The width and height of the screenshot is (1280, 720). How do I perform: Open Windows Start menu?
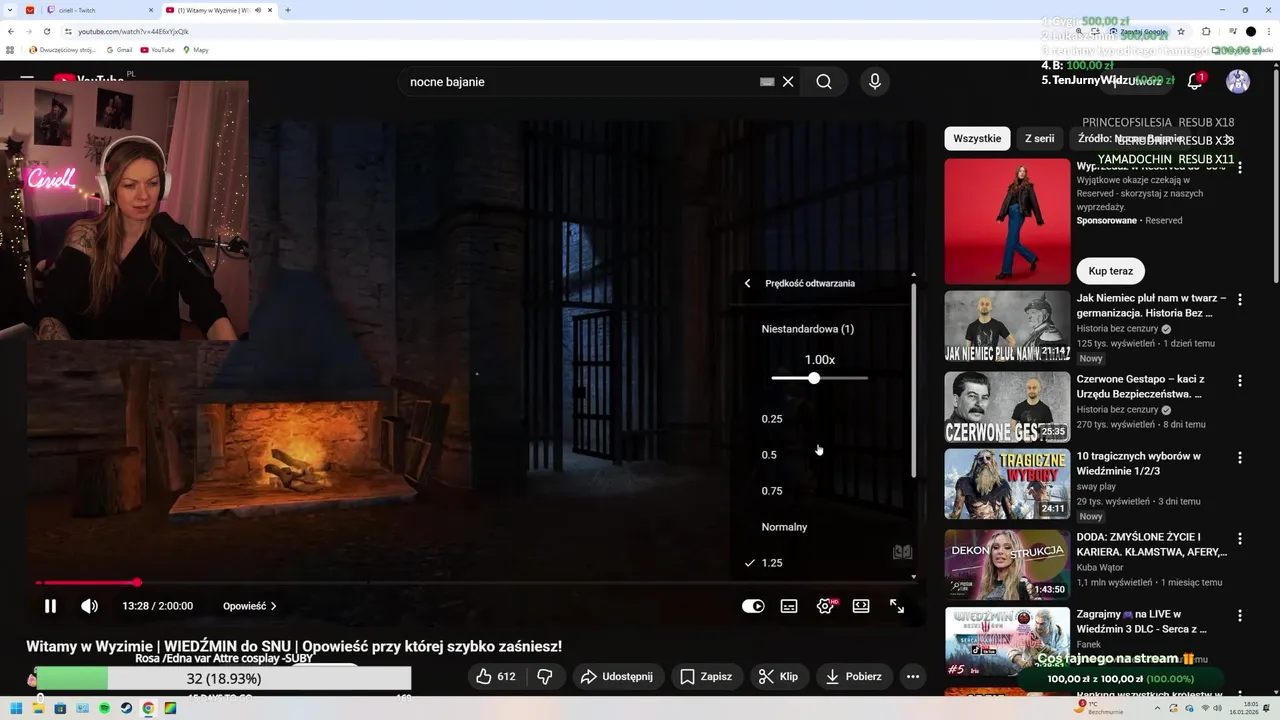(x=16, y=708)
